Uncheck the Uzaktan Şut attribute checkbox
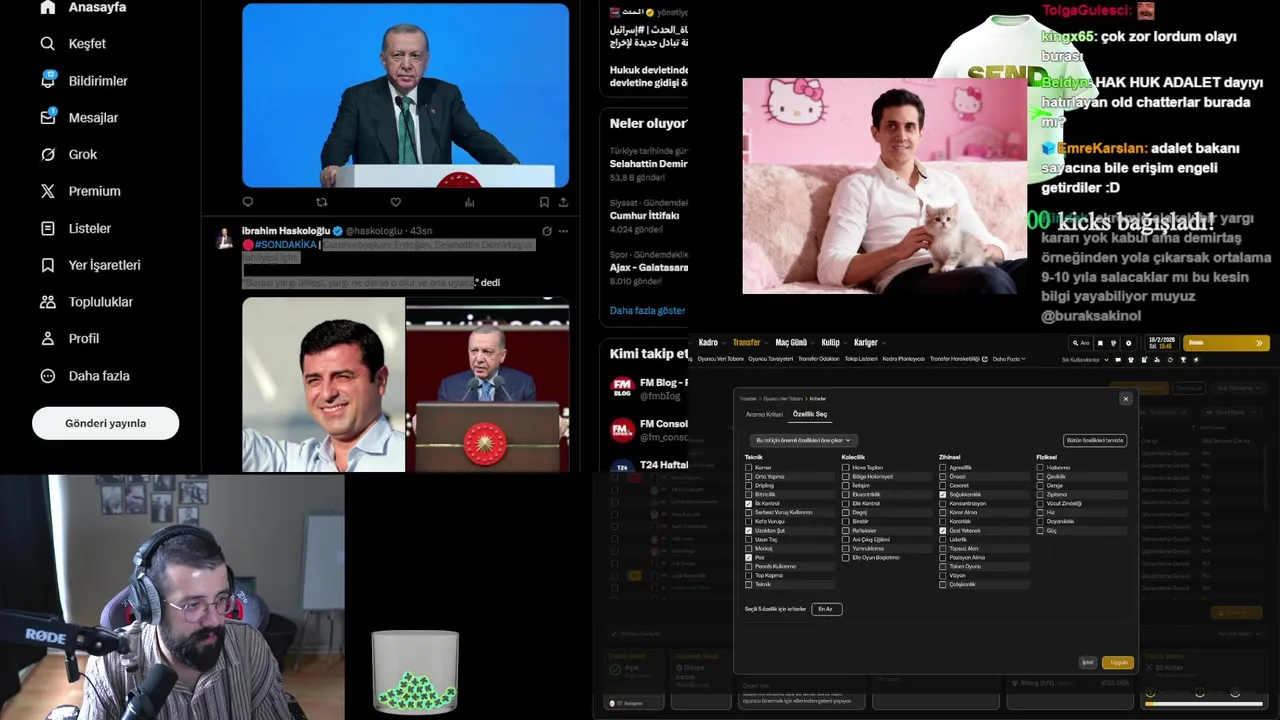Screen dimensions: 1280x720 pos(748,530)
